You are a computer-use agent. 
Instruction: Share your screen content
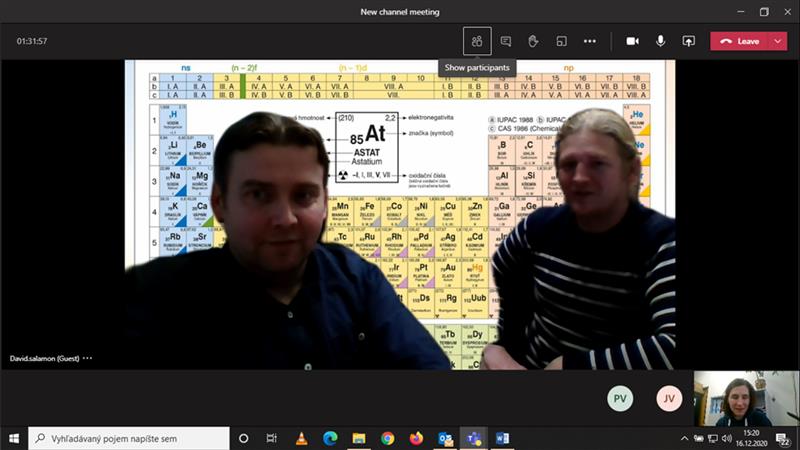tap(689, 41)
